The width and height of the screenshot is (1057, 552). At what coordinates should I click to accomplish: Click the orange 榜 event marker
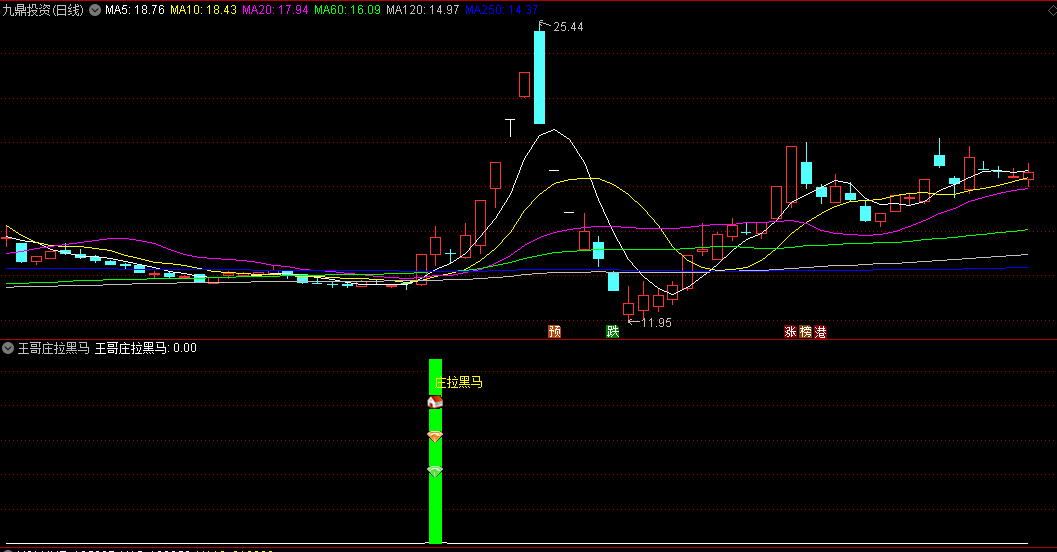[x=806, y=331]
